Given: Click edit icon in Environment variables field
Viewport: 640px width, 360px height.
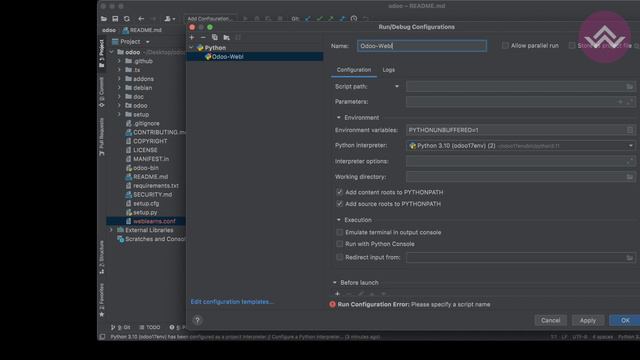Looking at the screenshot, I should click(x=629, y=130).
